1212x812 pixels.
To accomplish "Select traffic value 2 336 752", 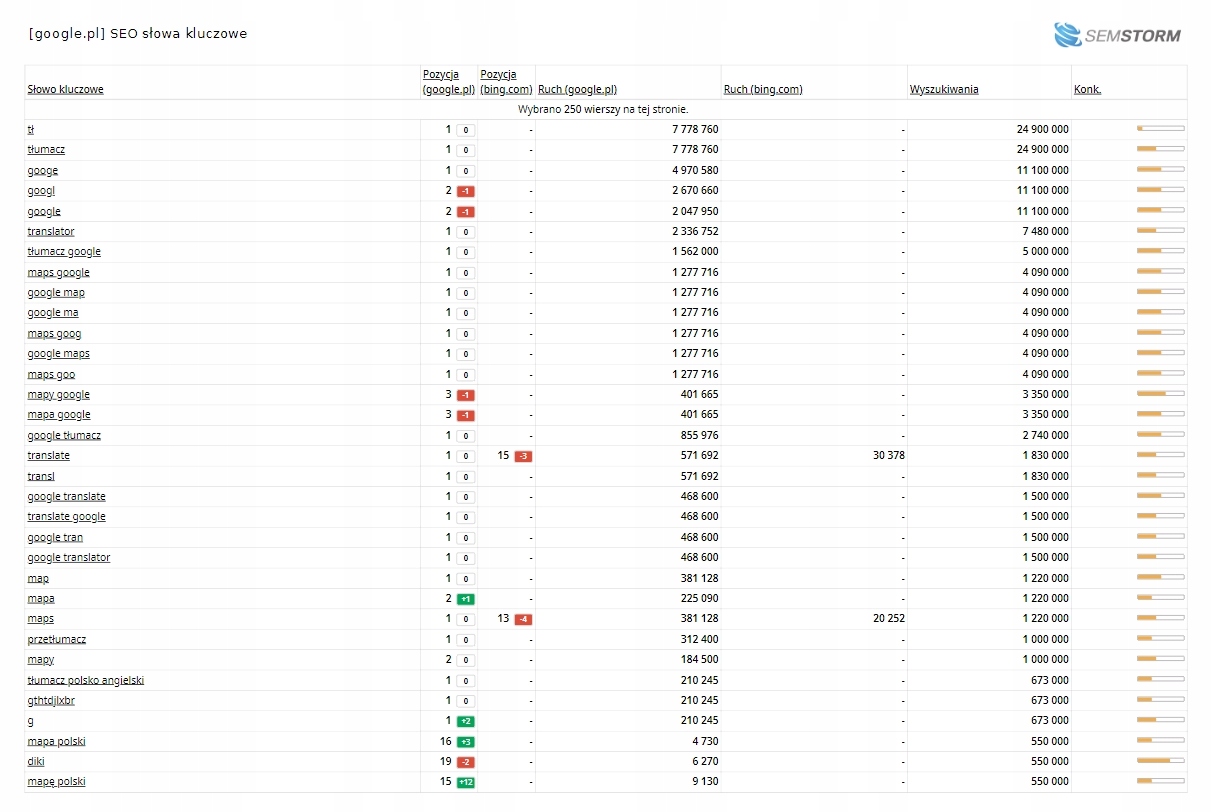I will pyautogui.click(x=695, y=232).
